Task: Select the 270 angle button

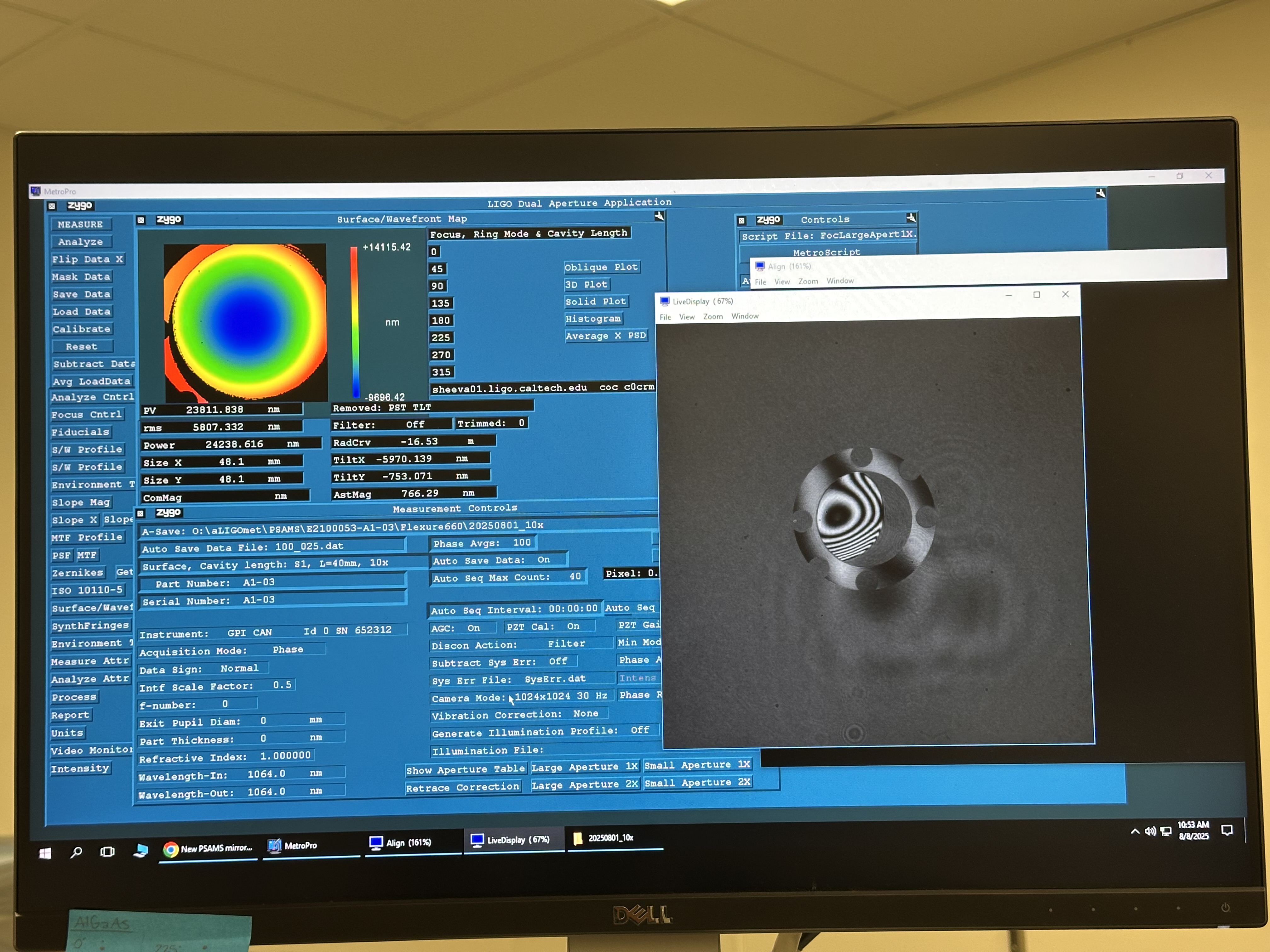Action: click(x=441, y=354)
